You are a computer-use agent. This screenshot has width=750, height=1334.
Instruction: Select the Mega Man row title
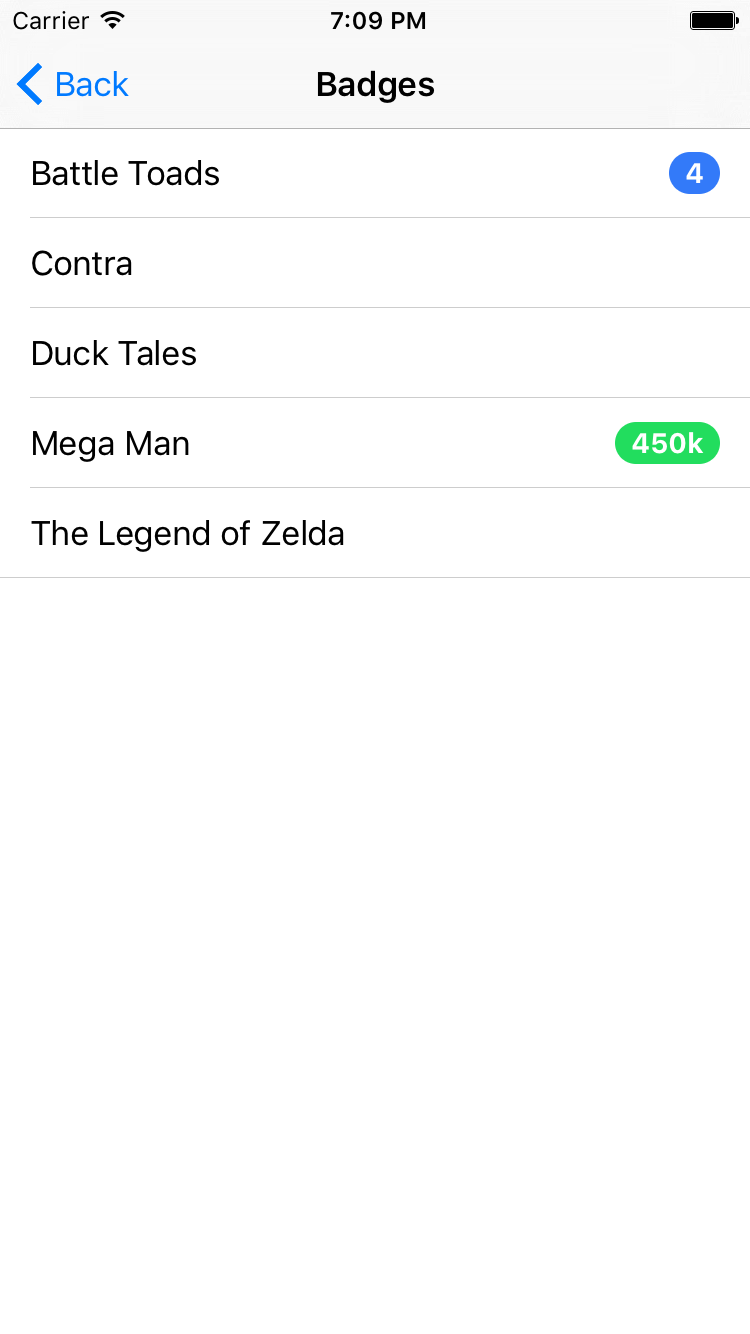[x=110, y=444]
